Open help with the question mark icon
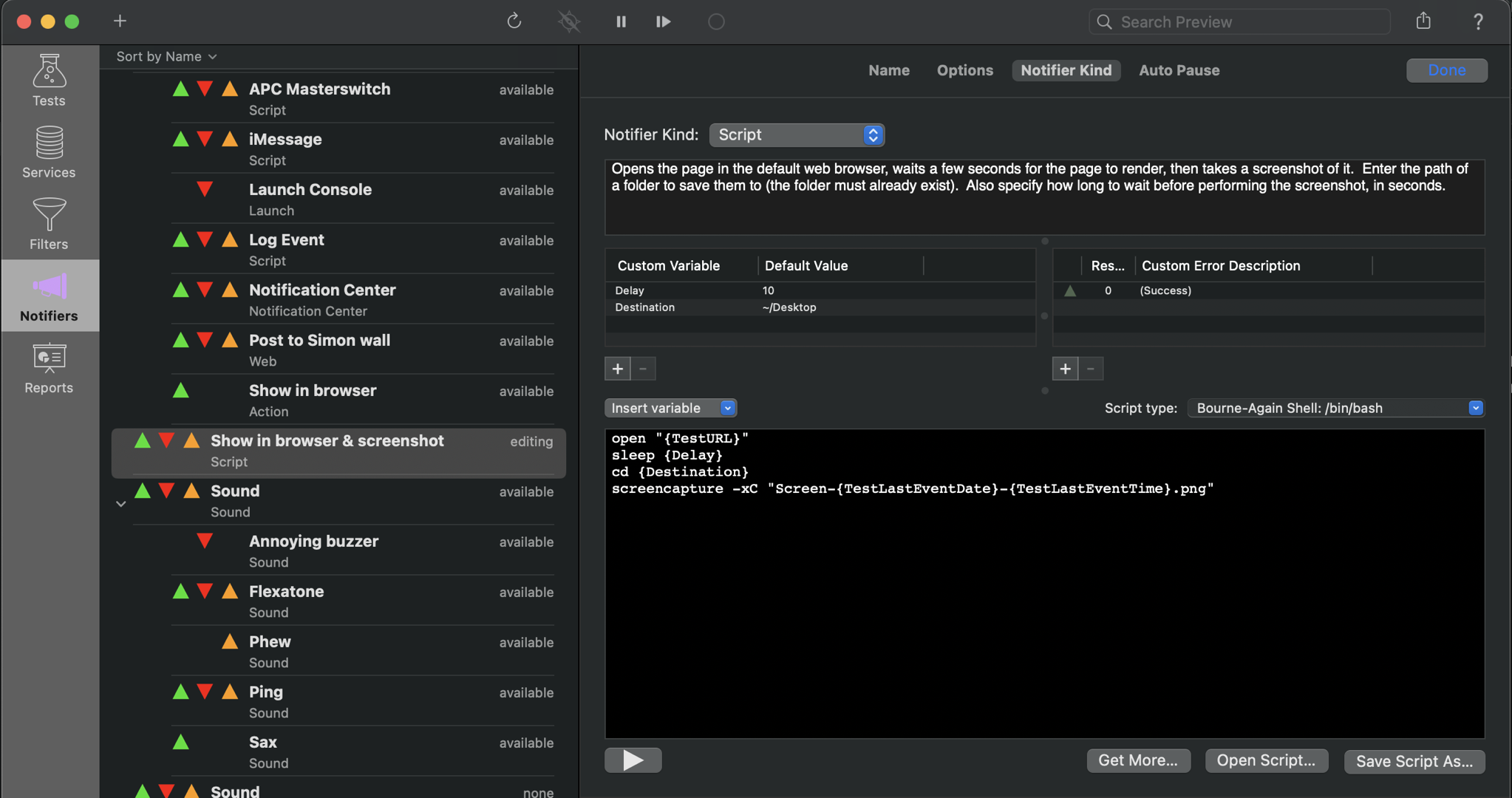Screen dimensions: 1512x798 1478,21
